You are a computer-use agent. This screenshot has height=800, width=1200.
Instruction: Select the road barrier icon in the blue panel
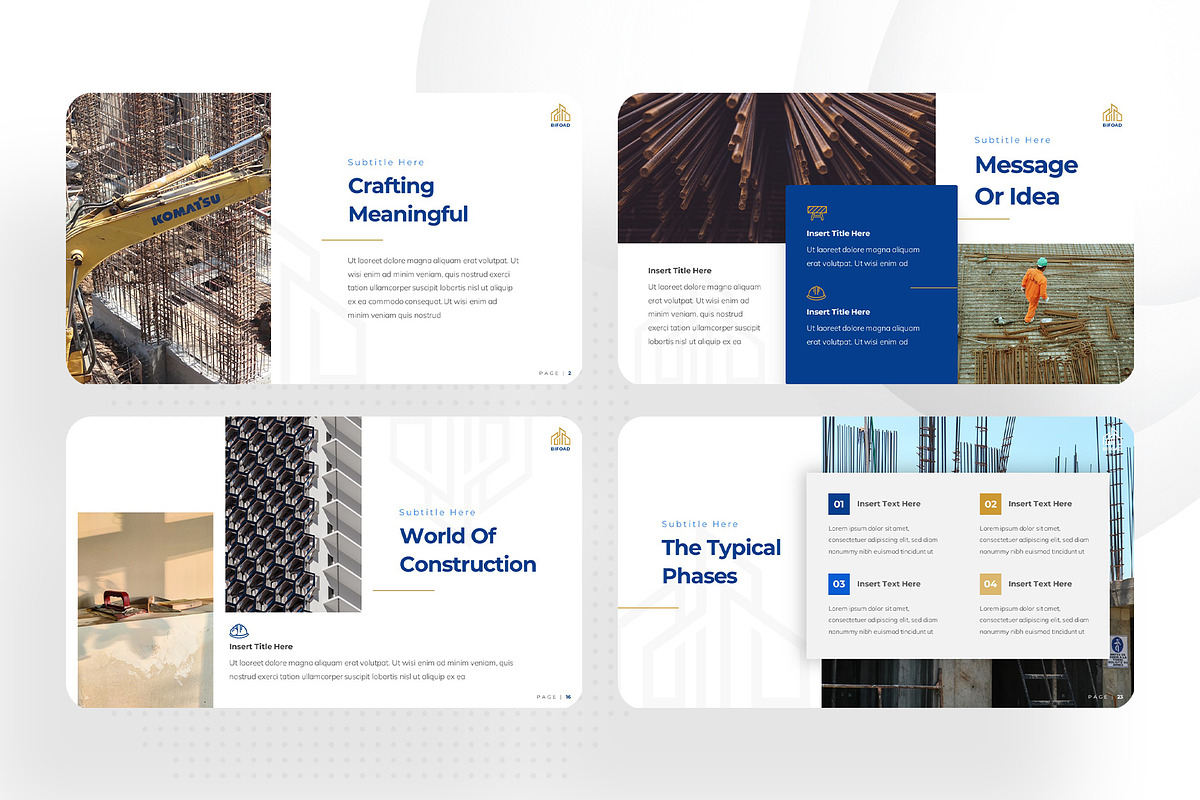[x=818, y=212]
